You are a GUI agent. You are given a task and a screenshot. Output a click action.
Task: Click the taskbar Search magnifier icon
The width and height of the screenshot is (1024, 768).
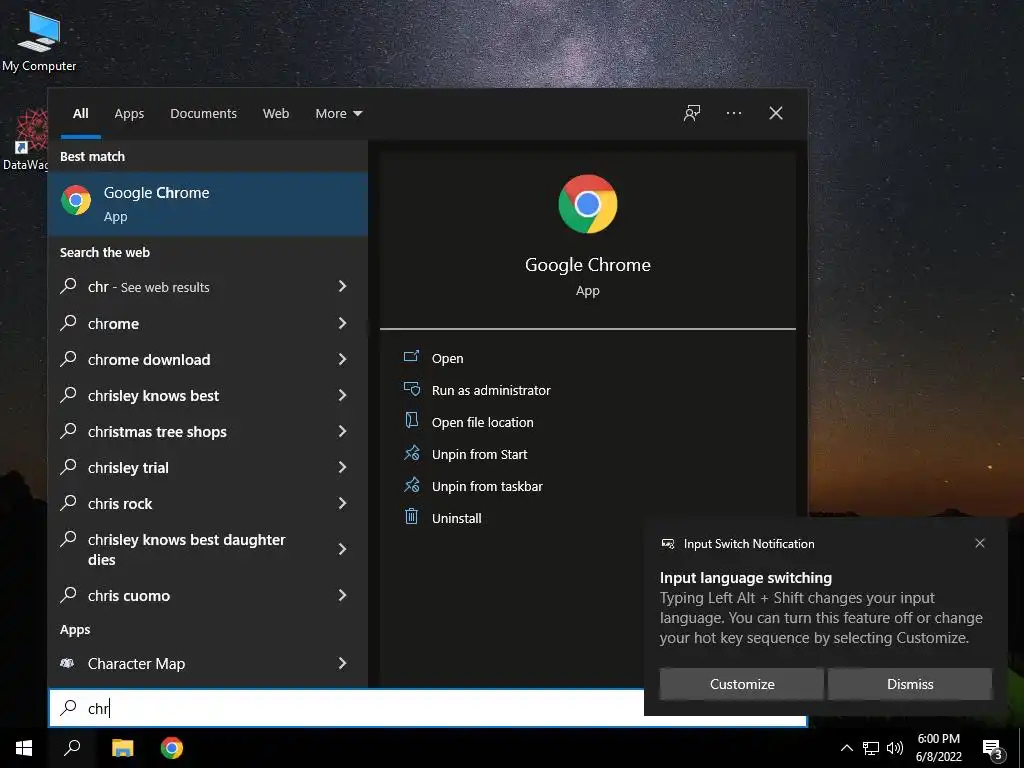[x=72, y=748]
